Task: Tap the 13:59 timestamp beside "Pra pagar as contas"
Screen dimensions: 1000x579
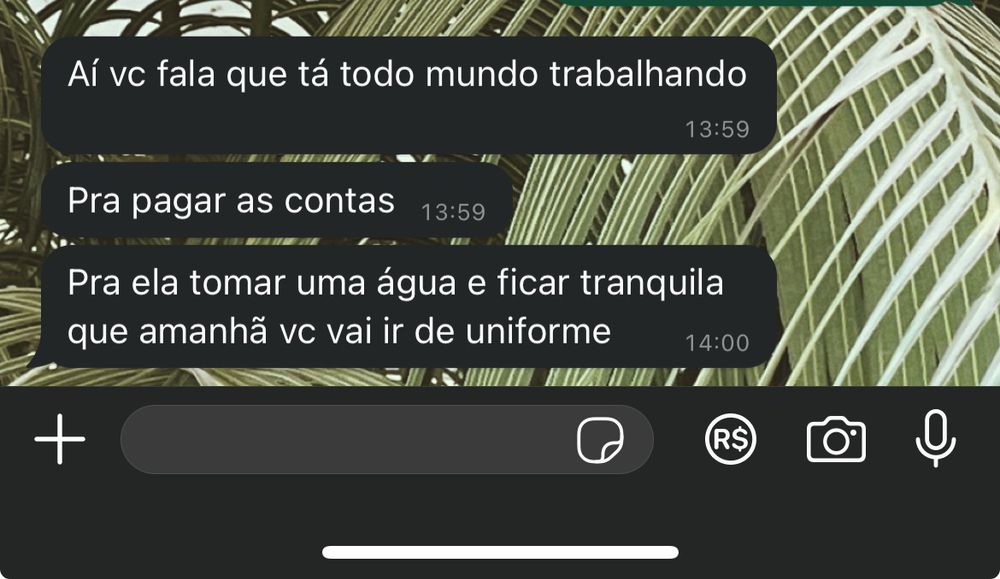Action: pos(453,212)
